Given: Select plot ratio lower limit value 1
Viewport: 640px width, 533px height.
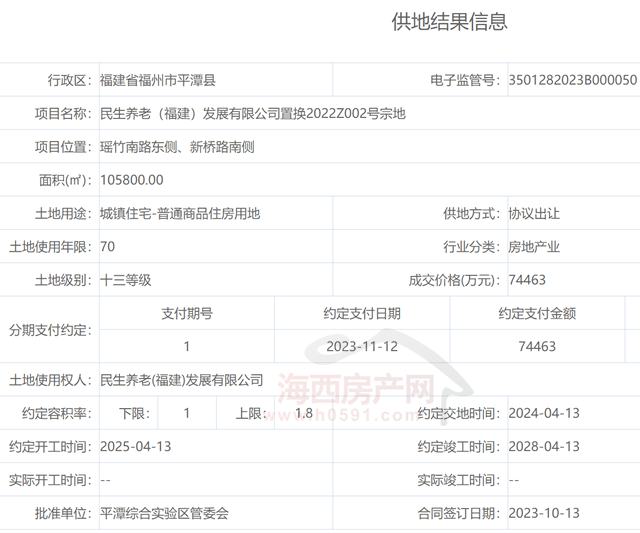Looking at the screenshot, I should [x=187, y=413].
